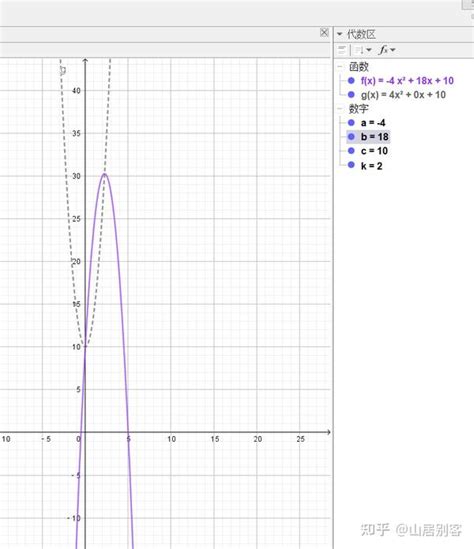Hide g(x) using its visibility dot
Screen dimensions: 474x549
pos(351,95)
